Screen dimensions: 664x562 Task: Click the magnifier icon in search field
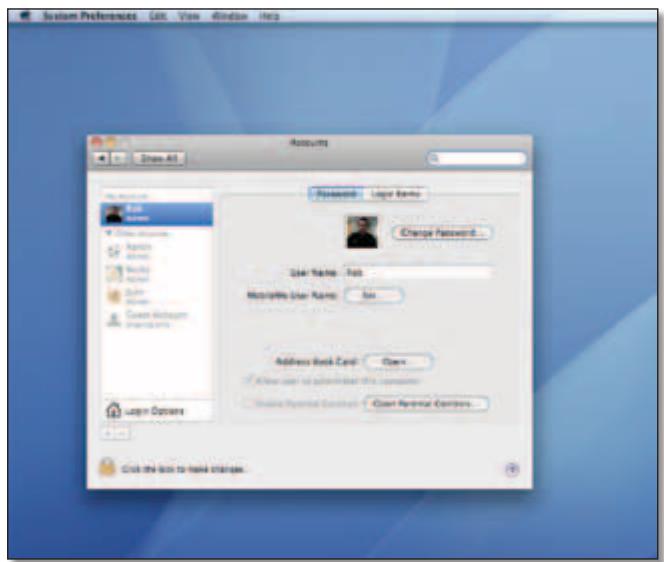[x=434, y=158]
